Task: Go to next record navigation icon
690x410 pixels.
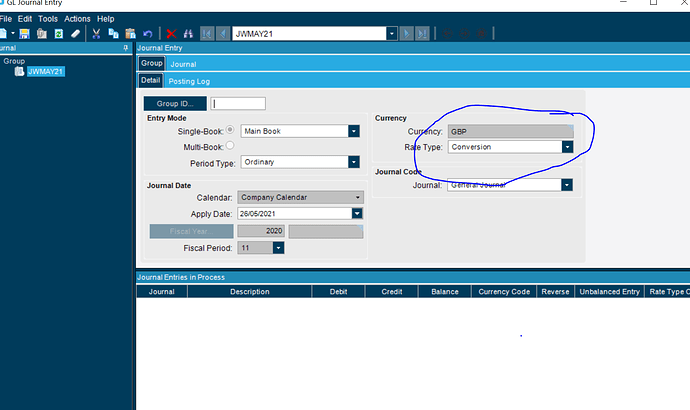Action: click(x=407, y=33)
